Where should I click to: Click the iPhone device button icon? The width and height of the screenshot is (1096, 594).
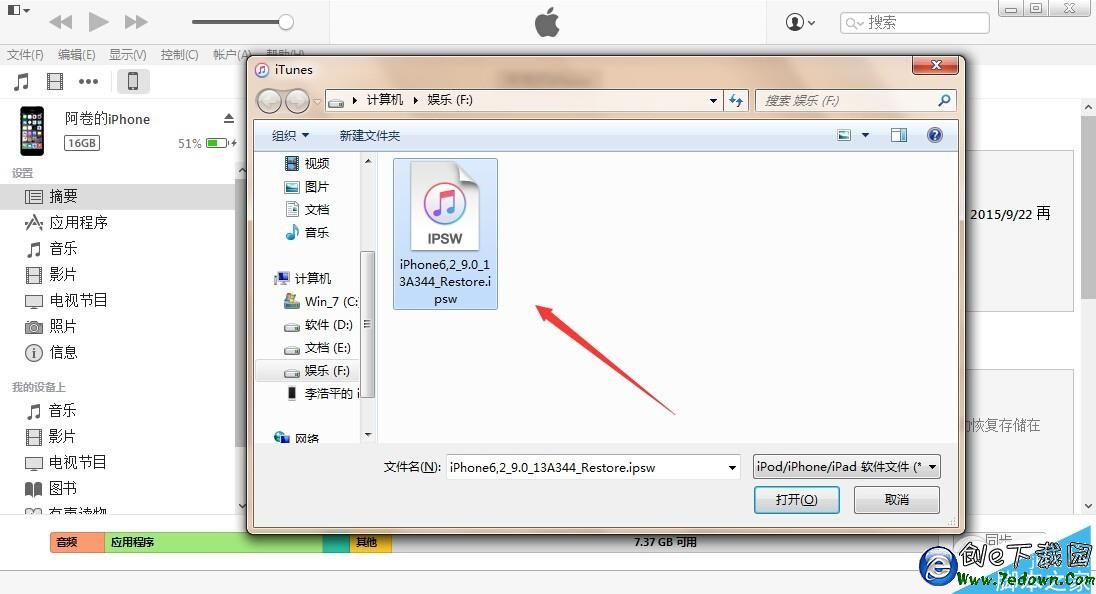[132, 82]
